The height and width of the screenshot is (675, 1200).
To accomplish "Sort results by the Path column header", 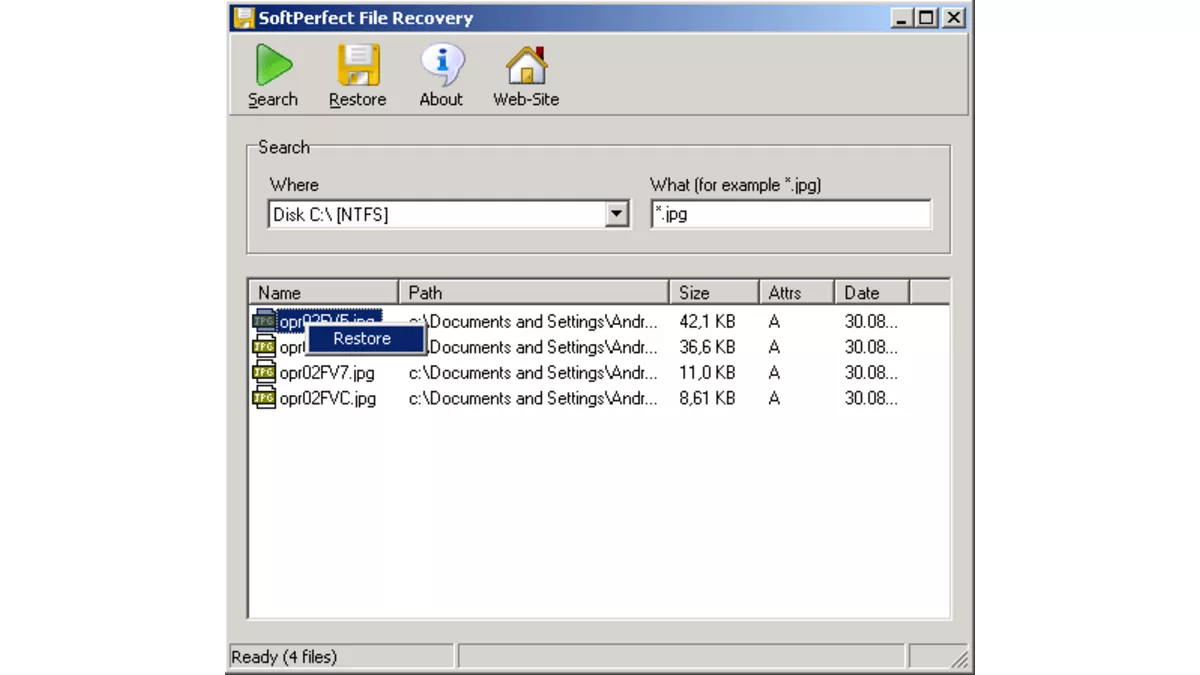I will click(x=533, y=293).
